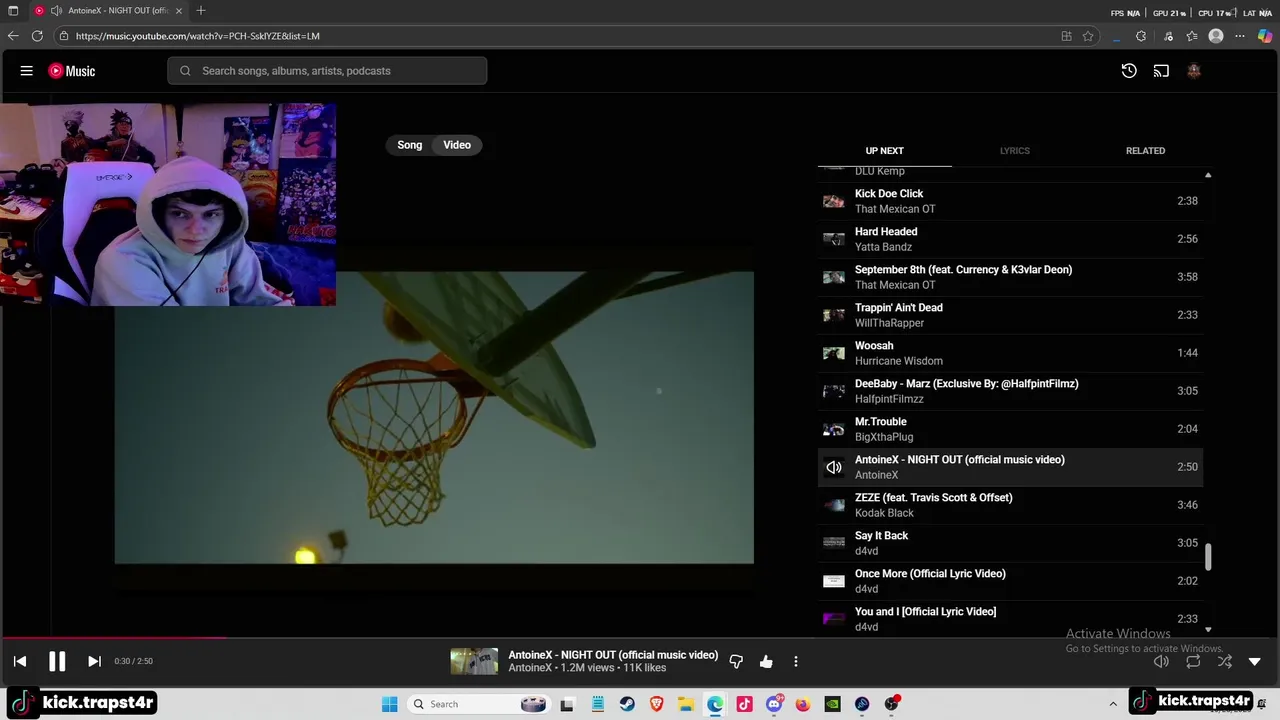Open the LYRICS tab
This screenshot has width=1280, height=720.
pos(1015,150)
